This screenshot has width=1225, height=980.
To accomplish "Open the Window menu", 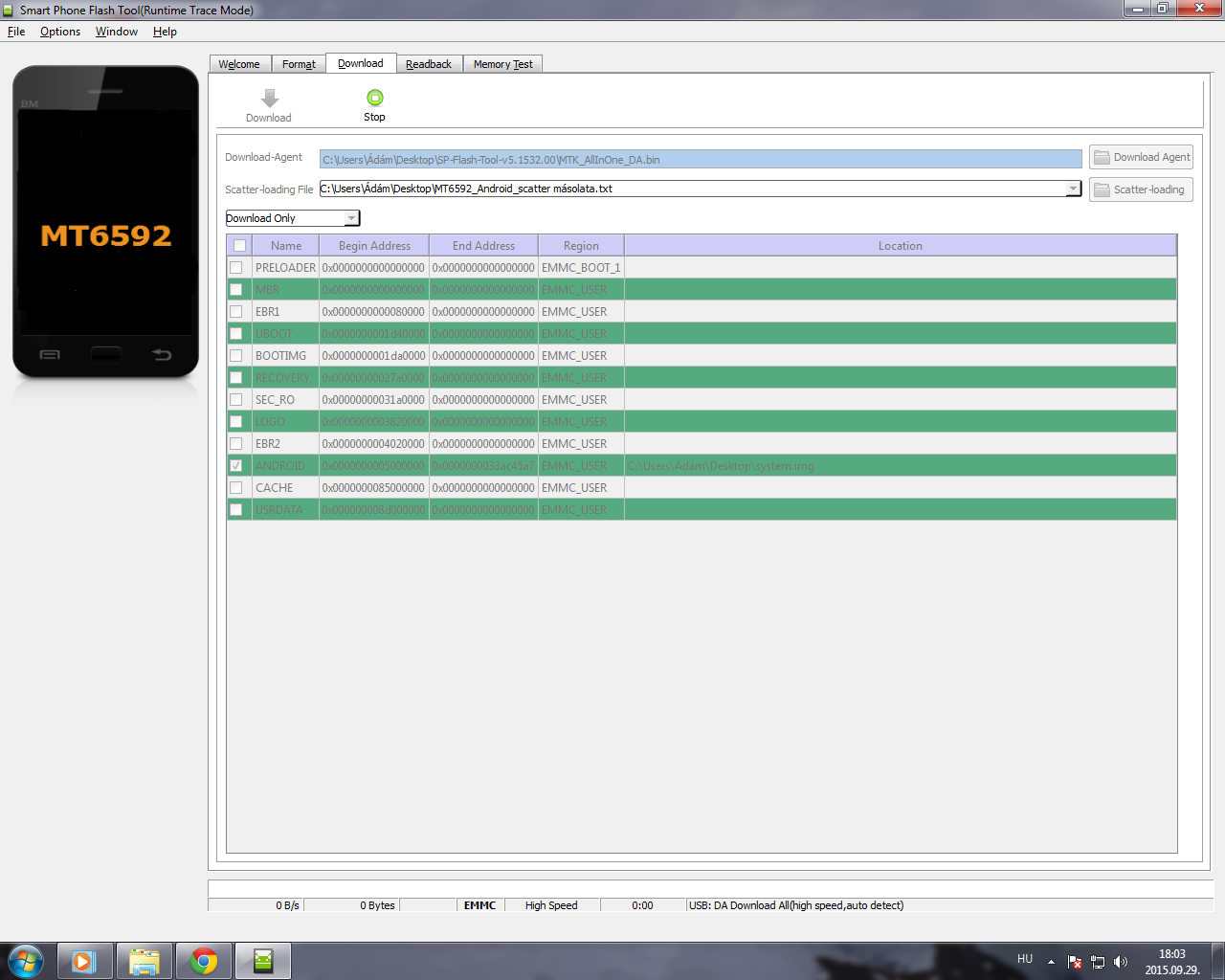I will coord(117,32).
